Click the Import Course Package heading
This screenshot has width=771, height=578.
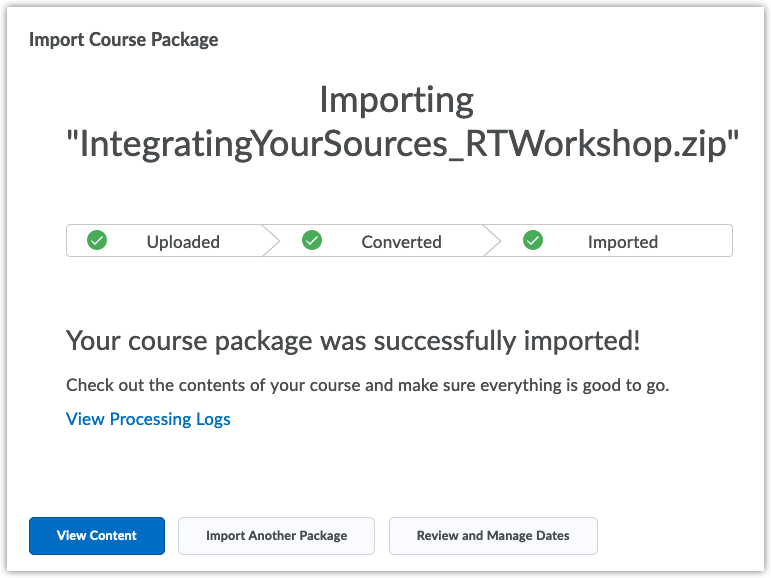(124, 40)
